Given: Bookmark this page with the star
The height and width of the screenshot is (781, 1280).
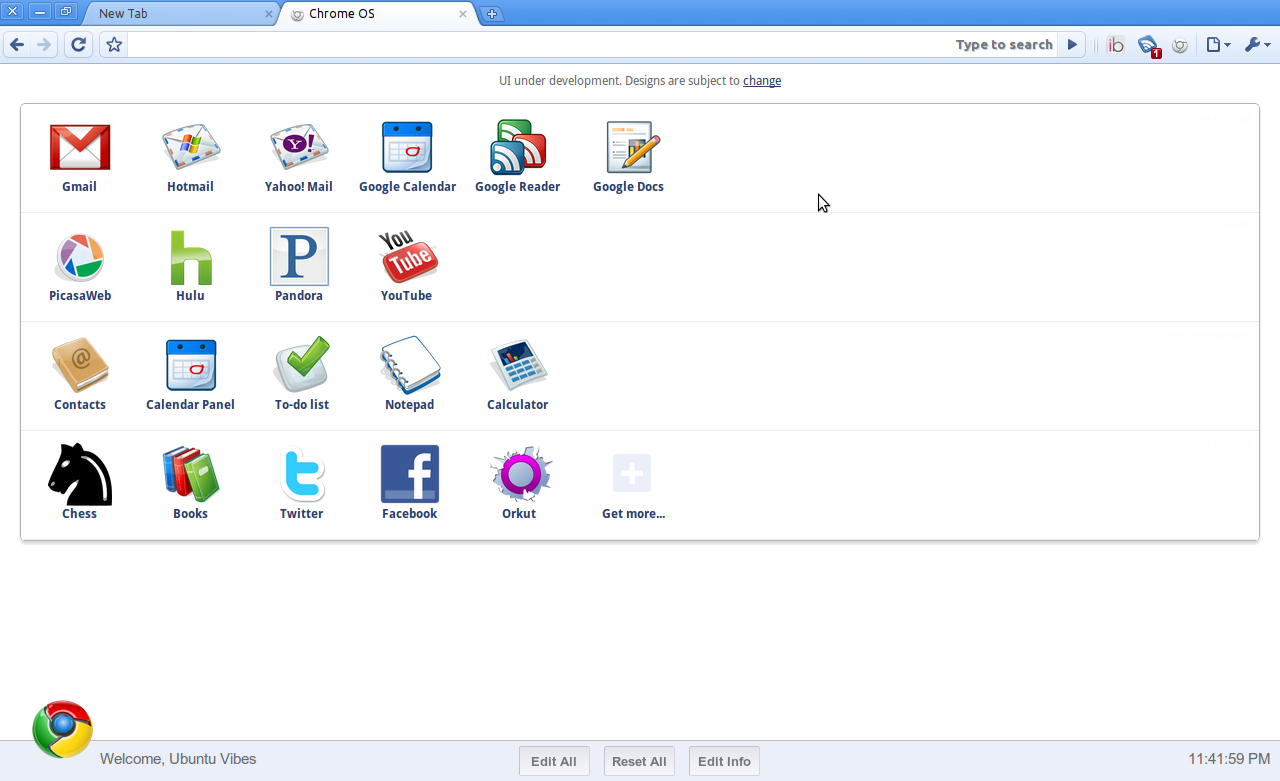Looking at the screenshot, I should coord(114,45).
